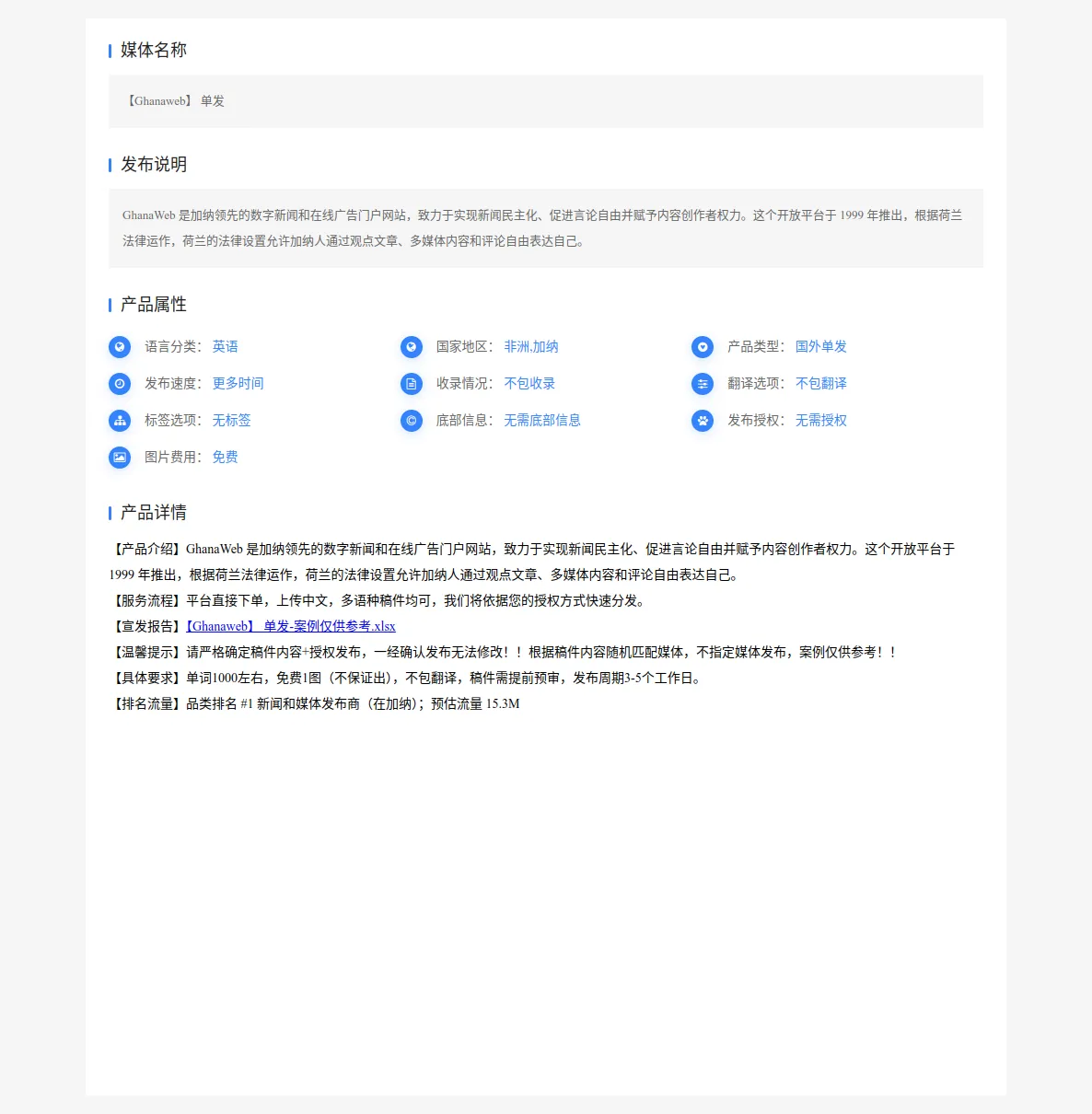1092x1114 pixels.
Task: Click the 无需底部信息 value
Action: coord(542,421)
